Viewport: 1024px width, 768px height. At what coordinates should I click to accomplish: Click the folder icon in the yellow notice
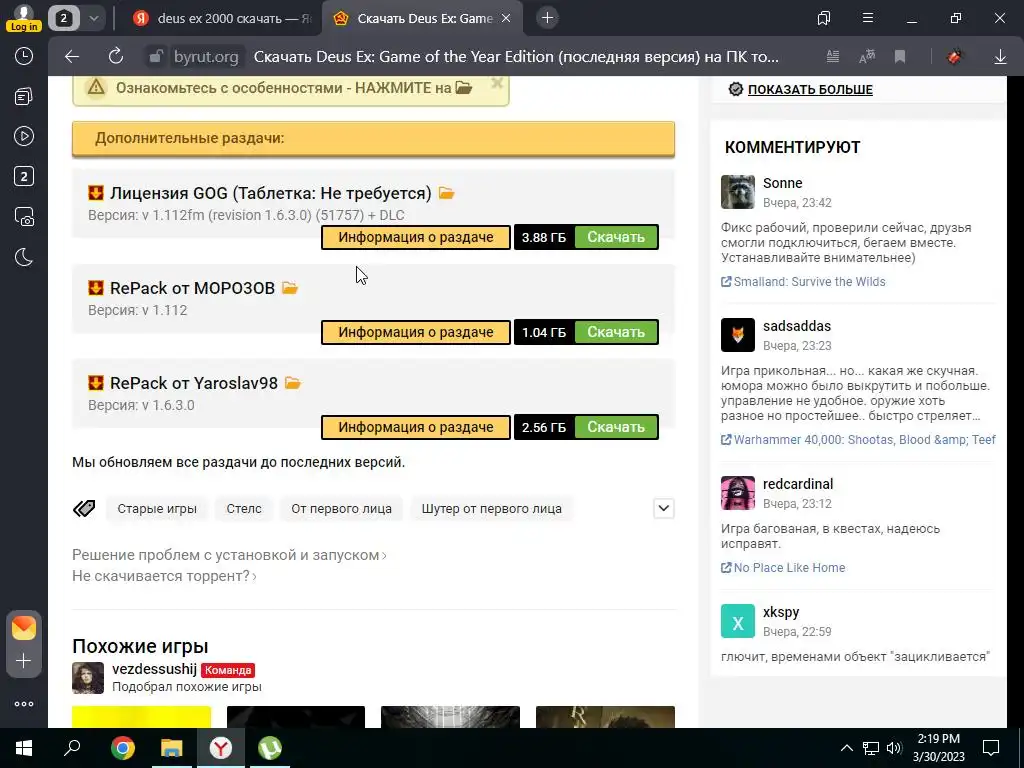464,88
